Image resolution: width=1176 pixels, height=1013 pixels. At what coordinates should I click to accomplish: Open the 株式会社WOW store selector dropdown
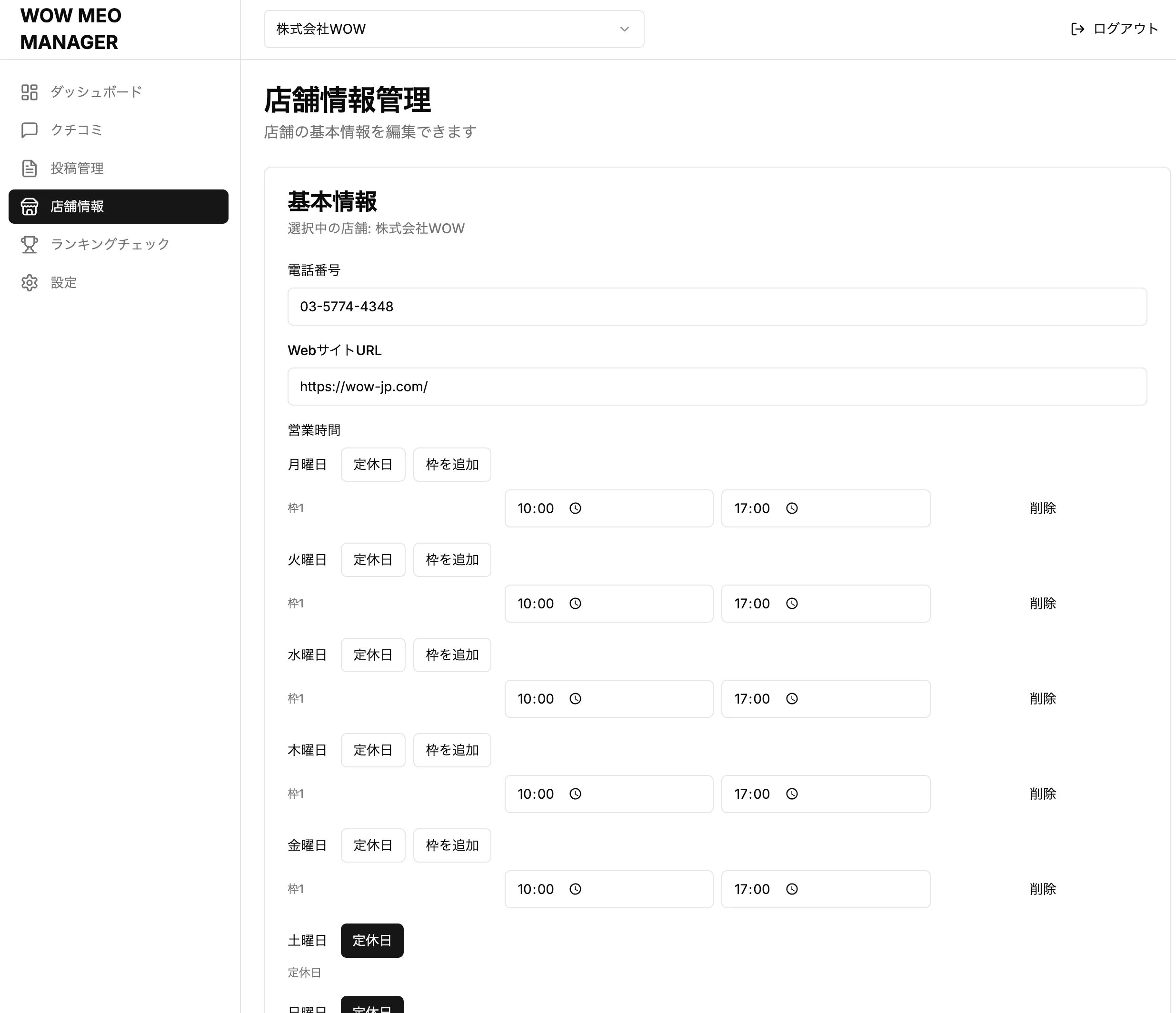[x=453, y=29]
